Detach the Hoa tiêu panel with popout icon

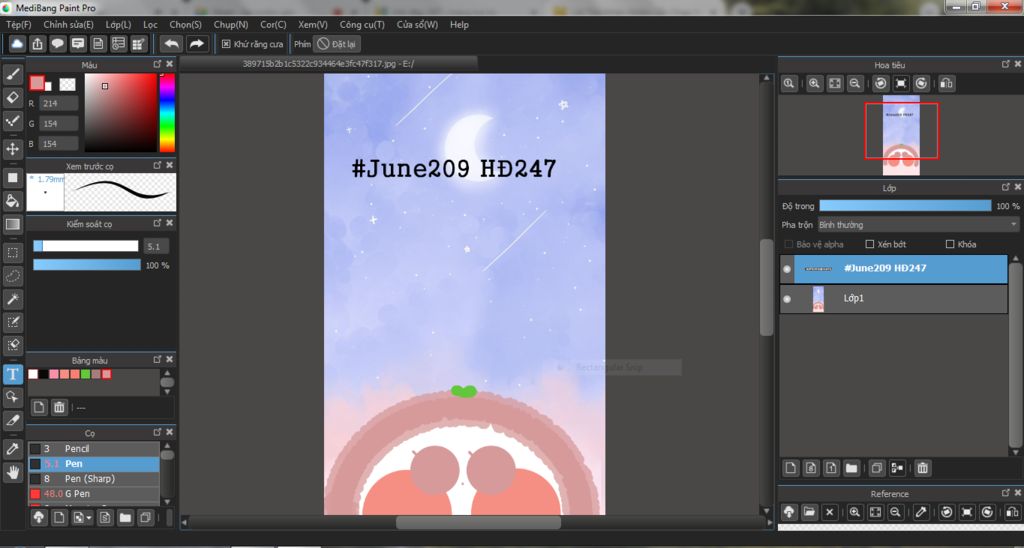(1006, 64)
